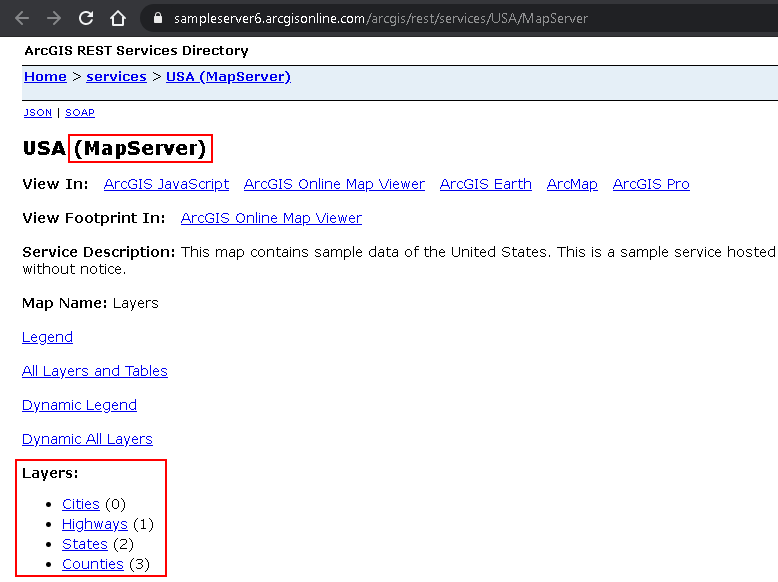View footprint in ArcGIS Online Map Viewer
Viewport: 778px width, 582px height.
coord(271,218)
